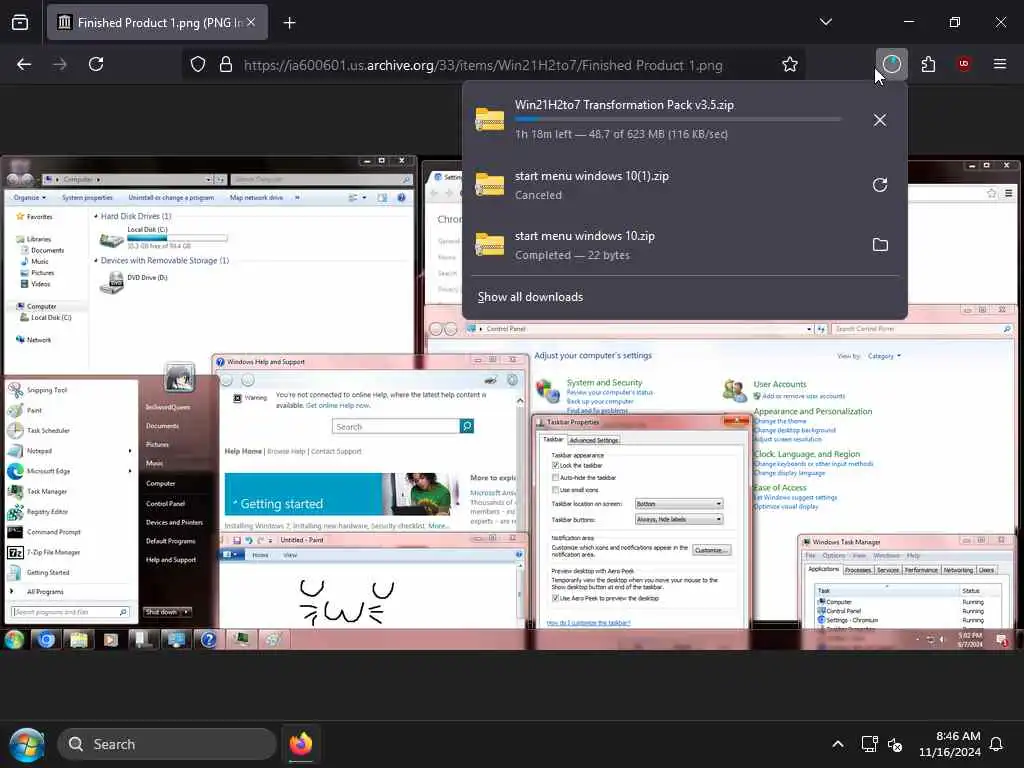The width and height of the screenshot is (1024, 768).
Task: Expand the list all tabs chevron
Action: pos(825,22)
